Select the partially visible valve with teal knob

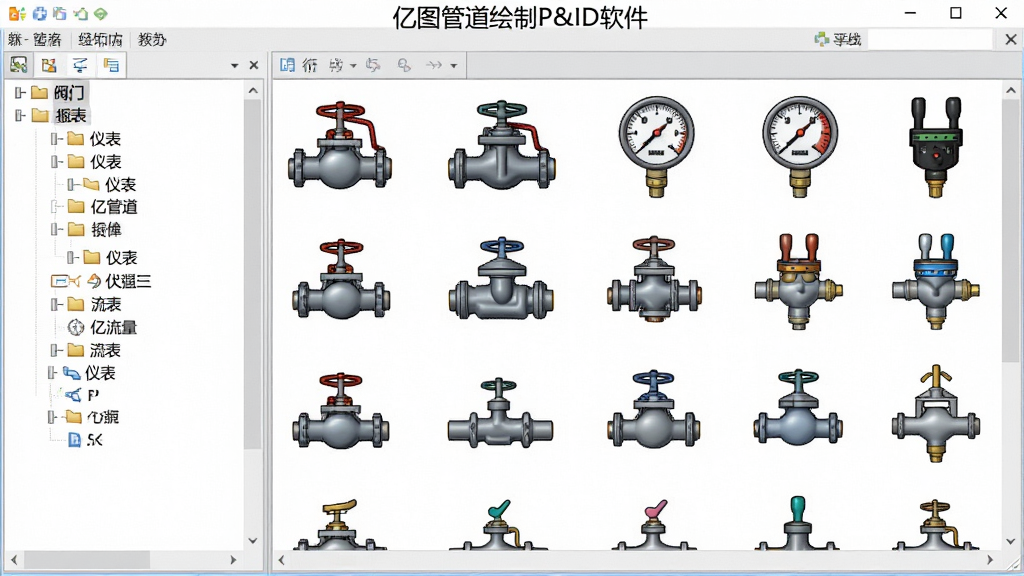point(797,523)
